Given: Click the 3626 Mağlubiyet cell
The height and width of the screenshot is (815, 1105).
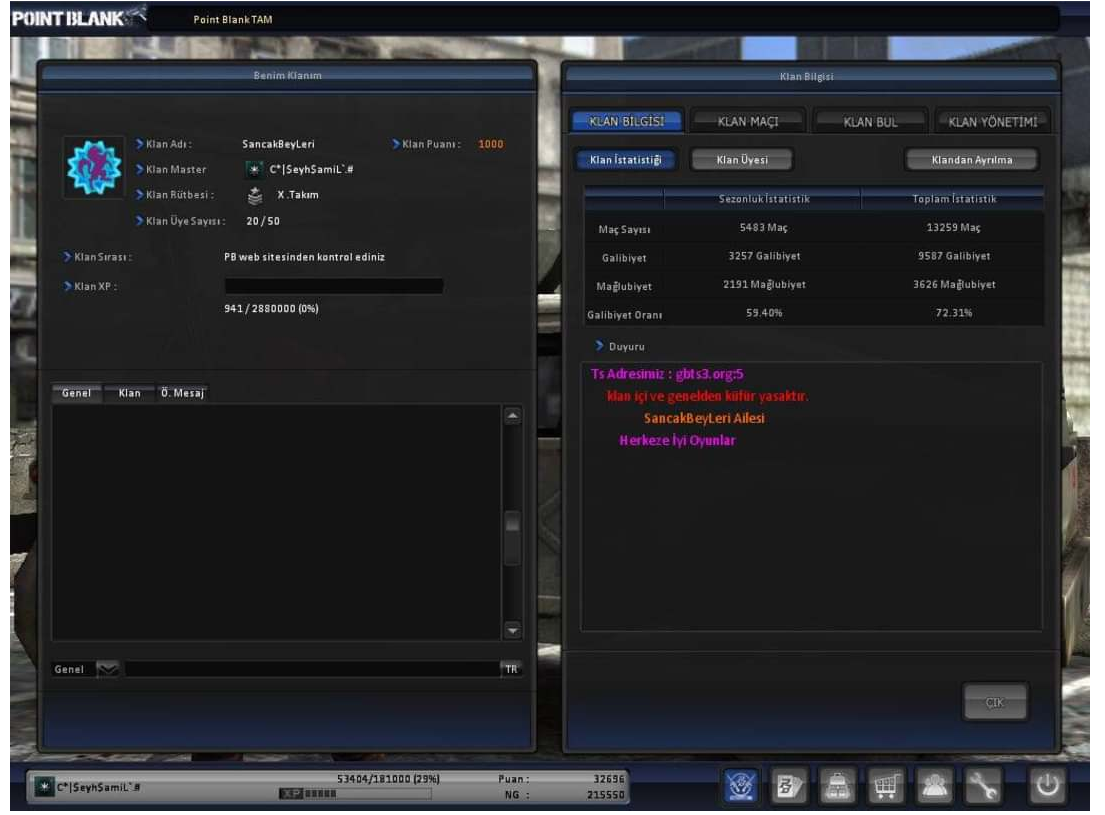Looking at the screenshot, I should click(954, 284).
